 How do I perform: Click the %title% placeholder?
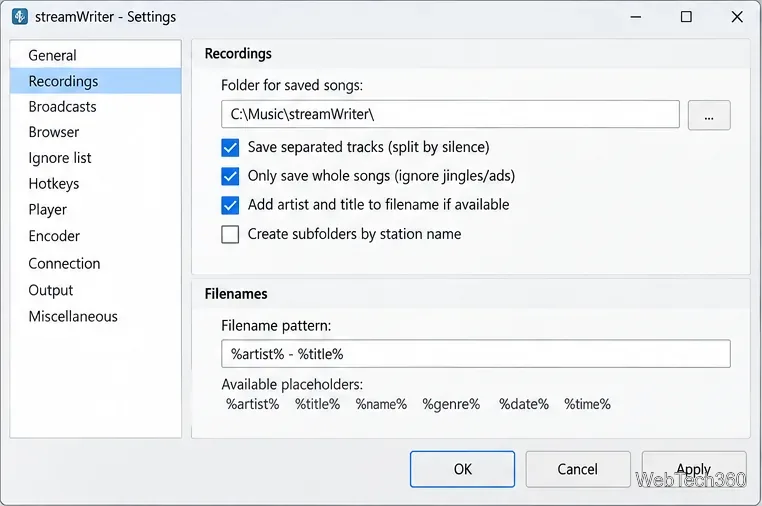click(317, 404)
